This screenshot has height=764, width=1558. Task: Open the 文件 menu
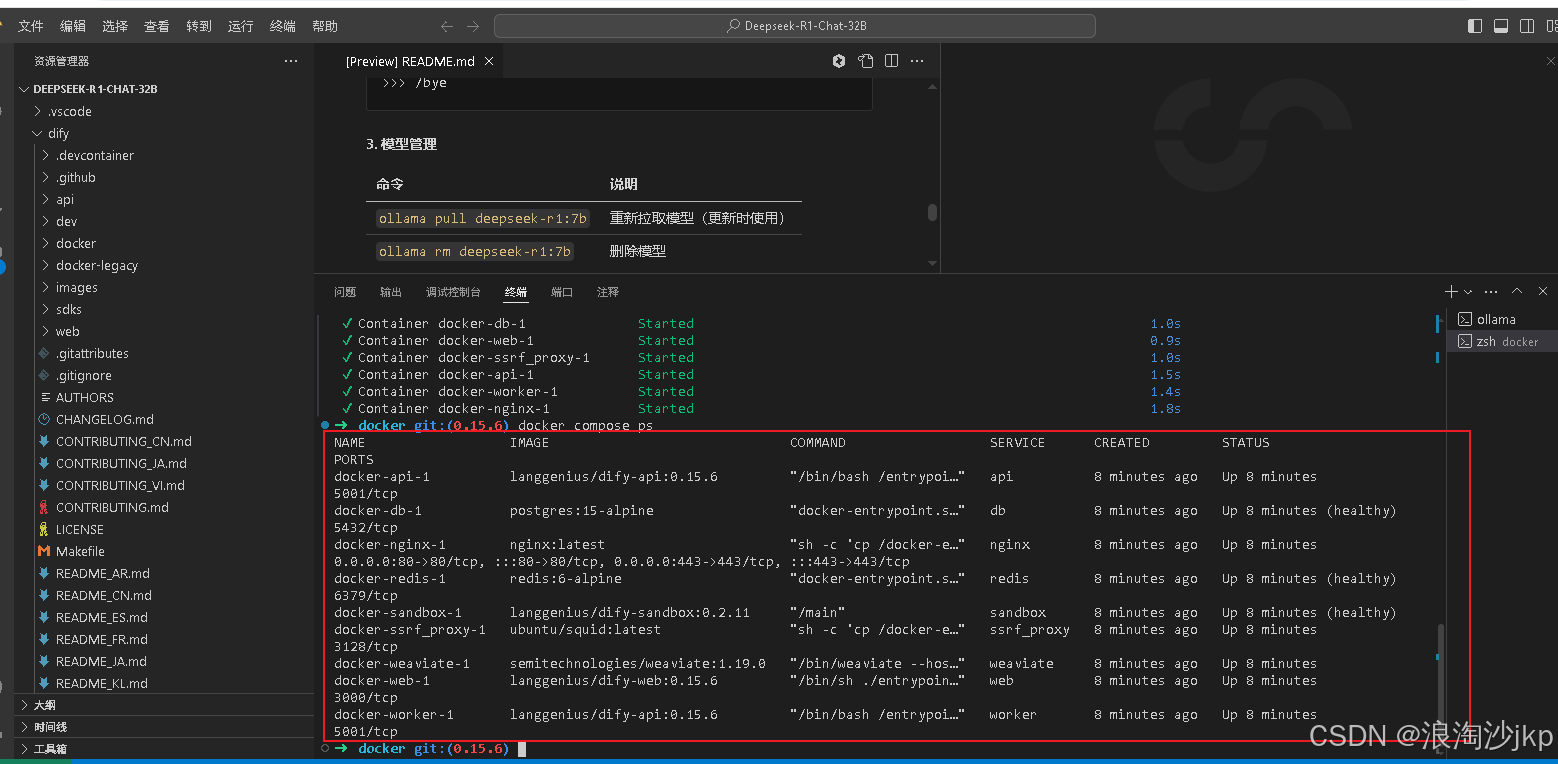(31, 27)
